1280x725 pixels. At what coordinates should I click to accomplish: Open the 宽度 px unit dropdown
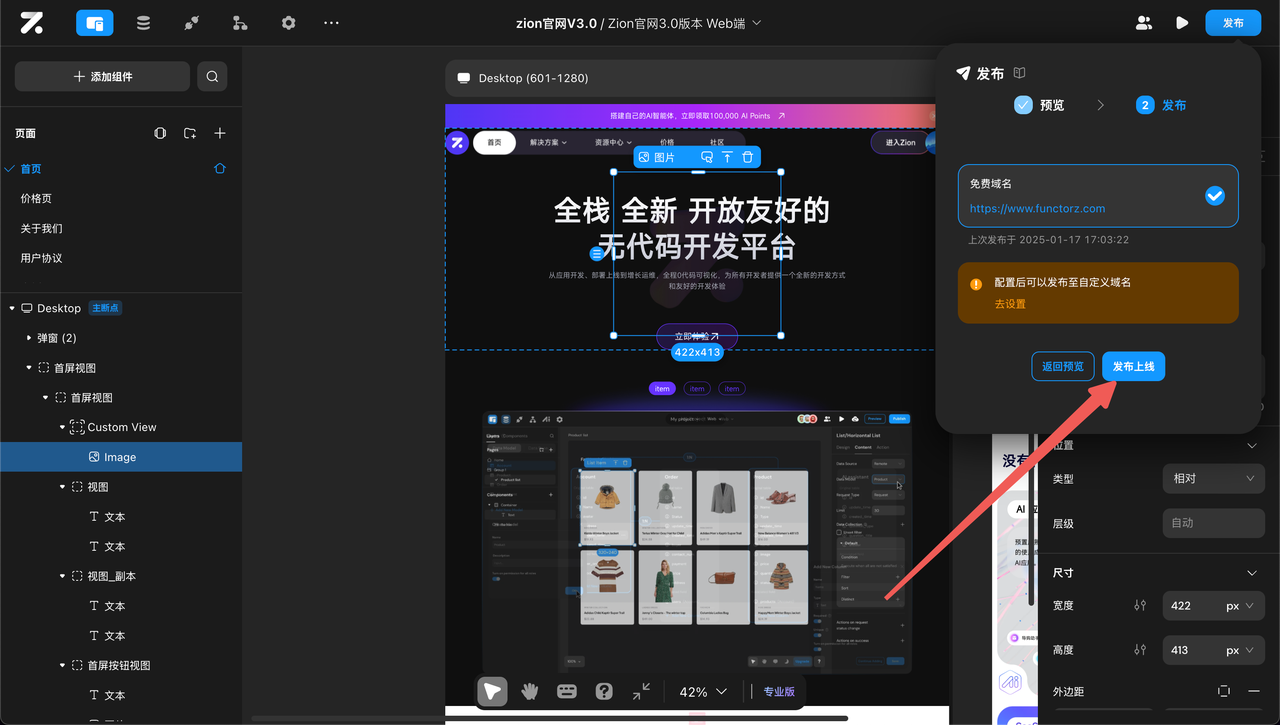(1239, 605)
